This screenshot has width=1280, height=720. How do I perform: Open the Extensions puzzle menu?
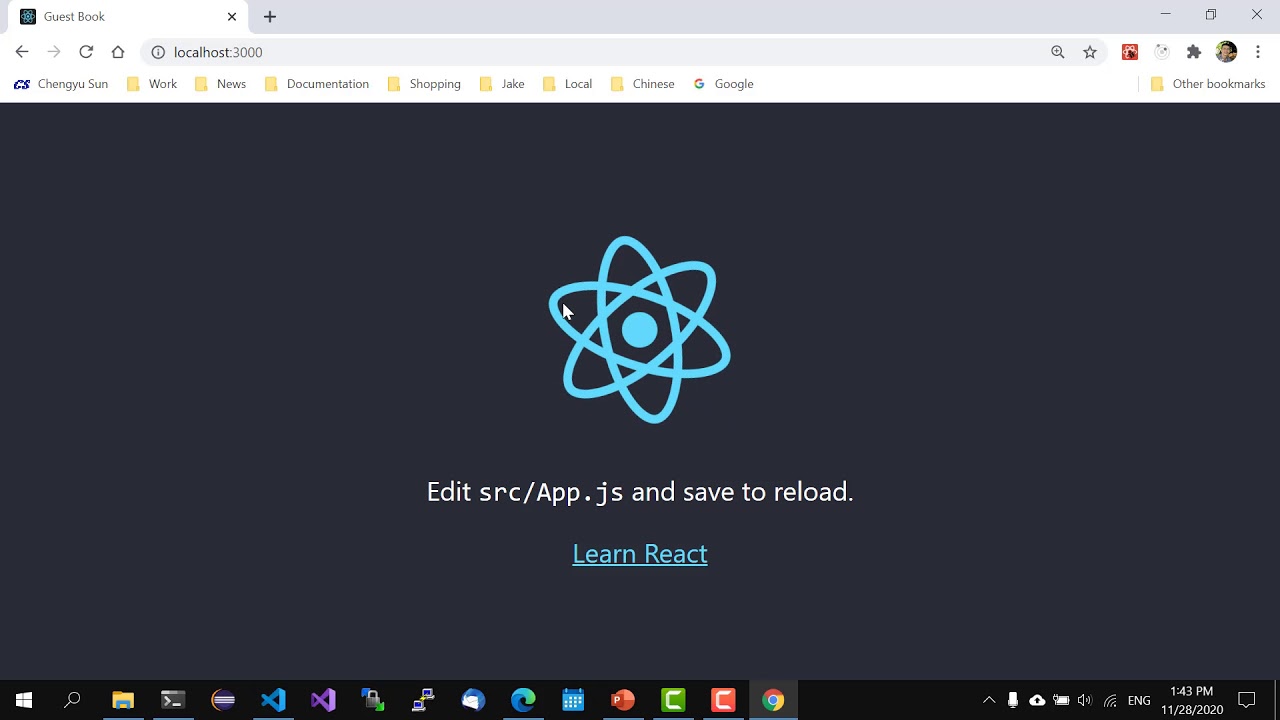1194,52
